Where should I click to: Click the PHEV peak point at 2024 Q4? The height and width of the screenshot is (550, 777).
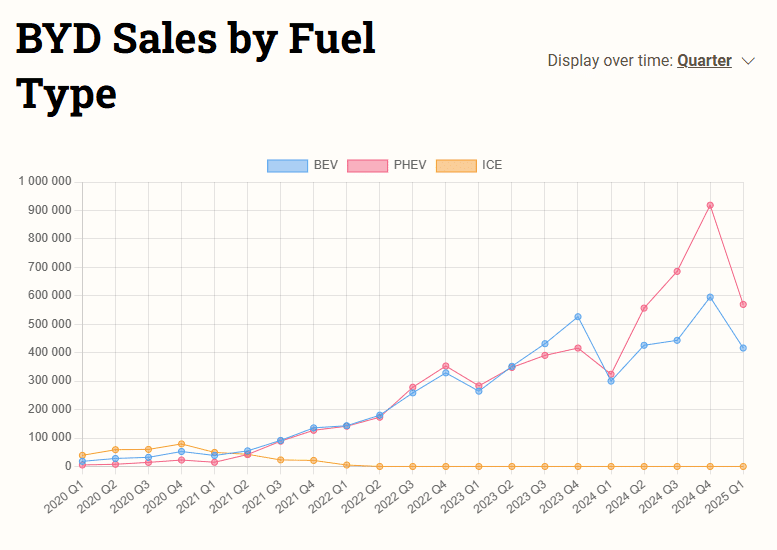[710, 205]
